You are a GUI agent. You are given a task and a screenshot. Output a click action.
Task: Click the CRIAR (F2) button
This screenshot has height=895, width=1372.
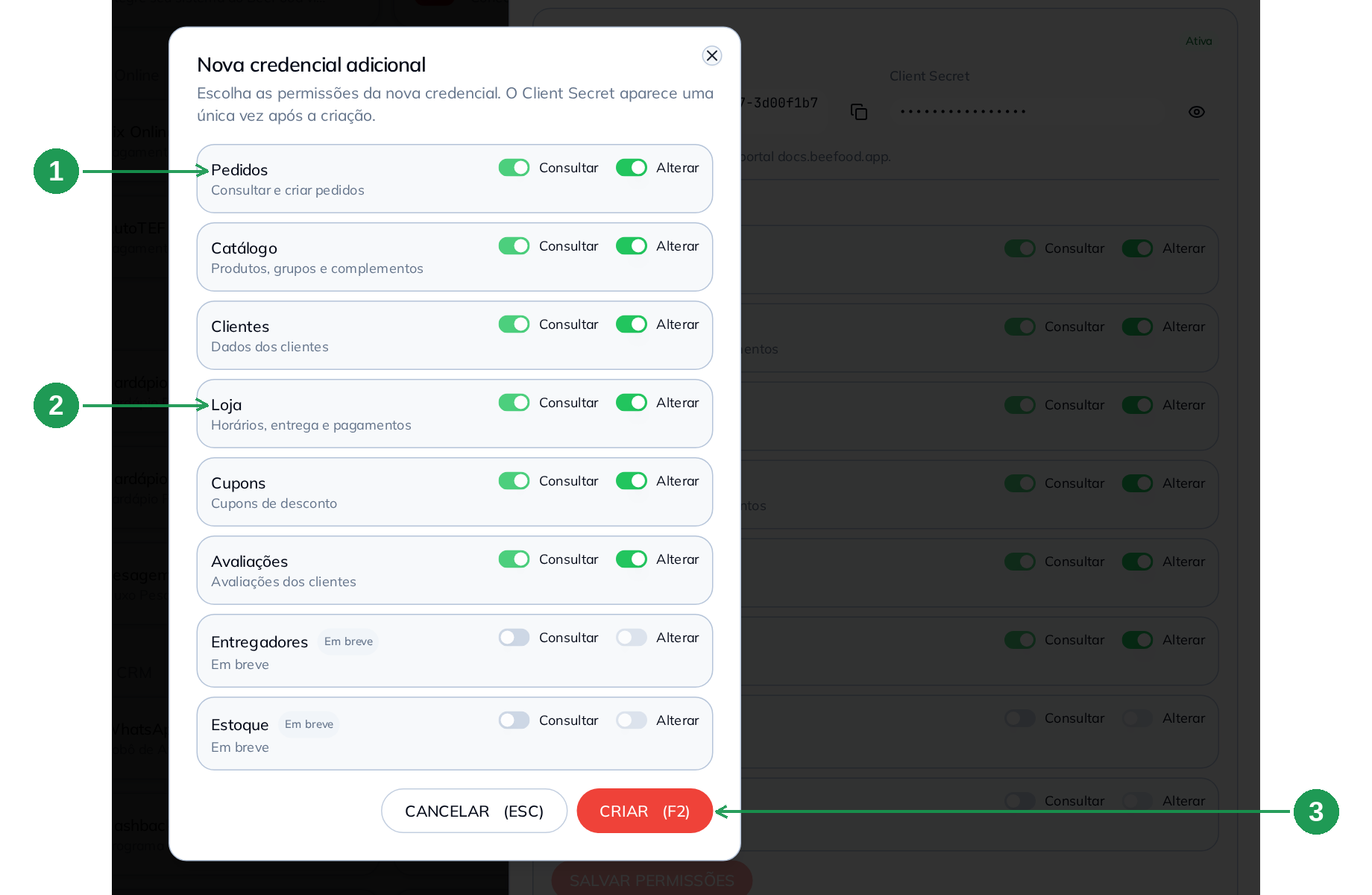point(645,811)
